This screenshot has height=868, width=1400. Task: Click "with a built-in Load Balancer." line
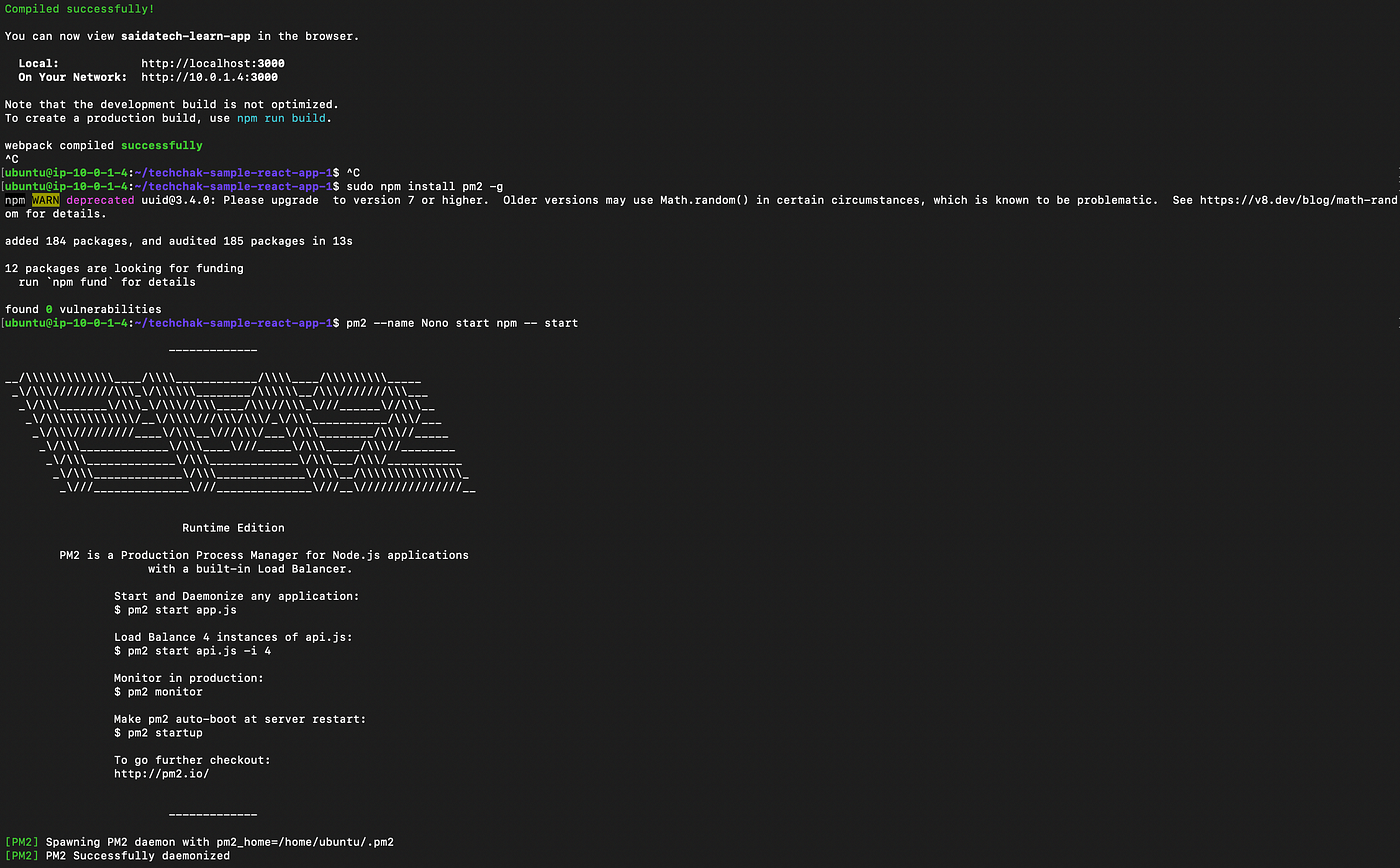coord(250,569)
